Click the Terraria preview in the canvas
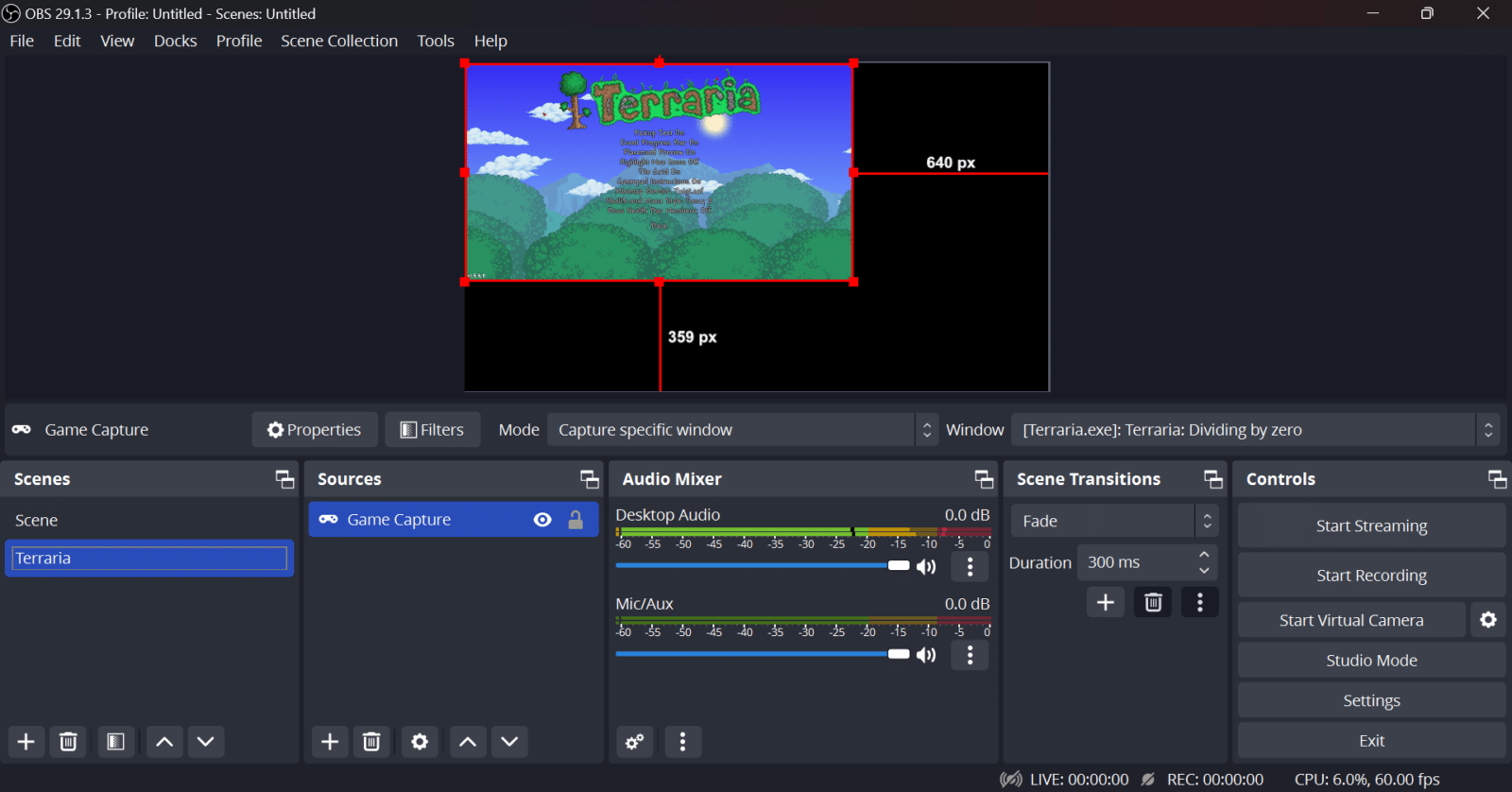 (x=659, y=173)
